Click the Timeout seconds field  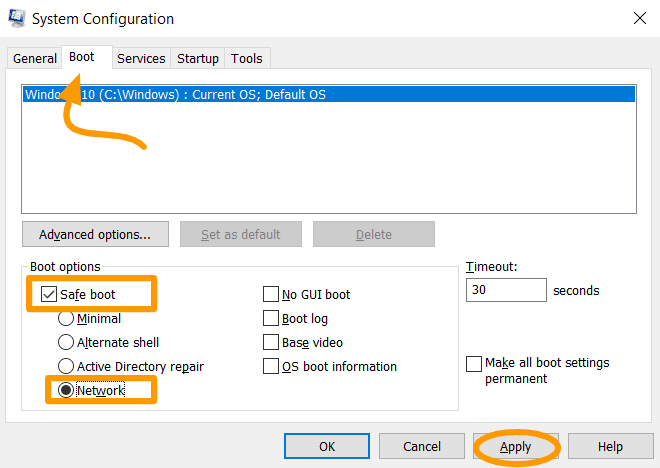click(x=506, y=291)
